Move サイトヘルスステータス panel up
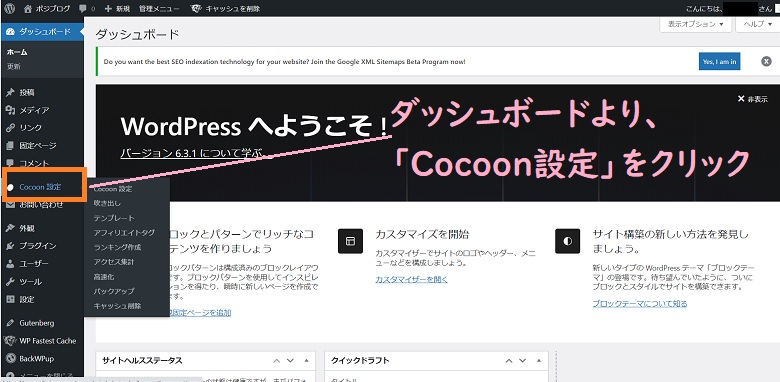The height and width of the screenshot is (382, 780). pos(277,361)
